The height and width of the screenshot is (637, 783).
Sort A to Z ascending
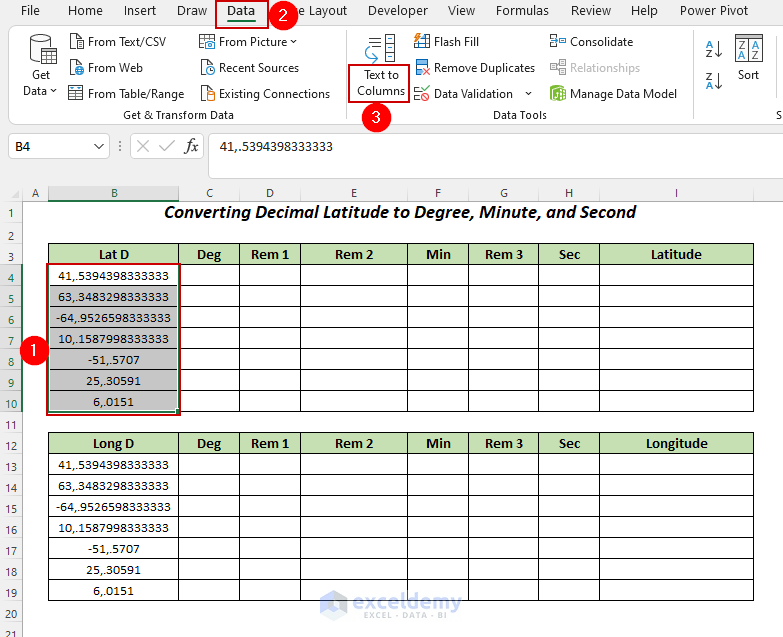714,49
